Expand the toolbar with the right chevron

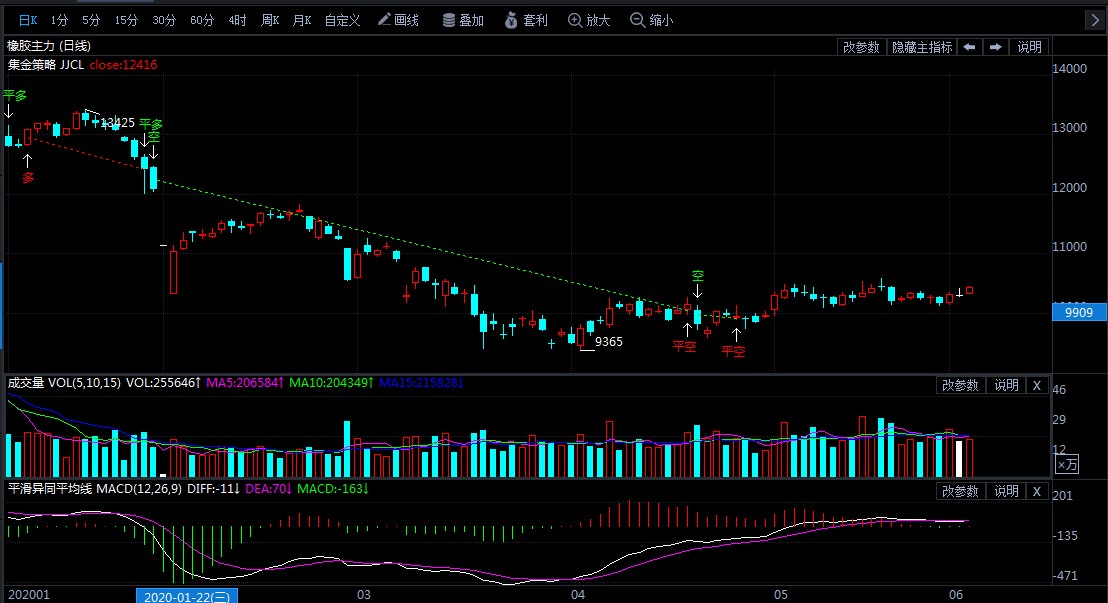pos(1096,20)
